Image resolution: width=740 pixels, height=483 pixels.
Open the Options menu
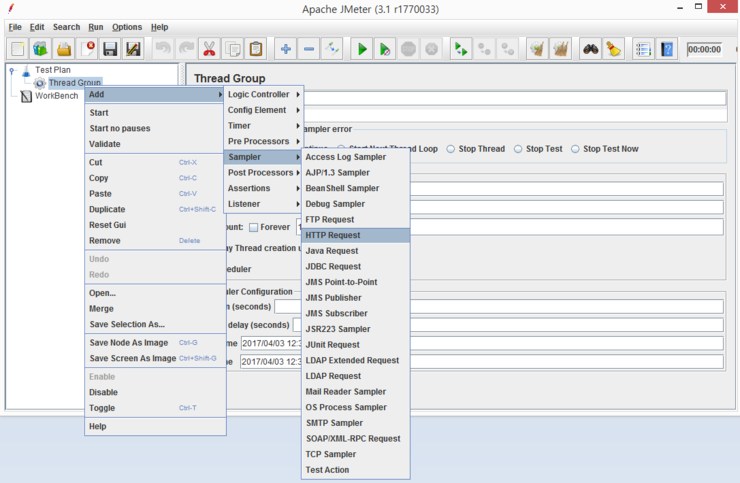[127, 27]
